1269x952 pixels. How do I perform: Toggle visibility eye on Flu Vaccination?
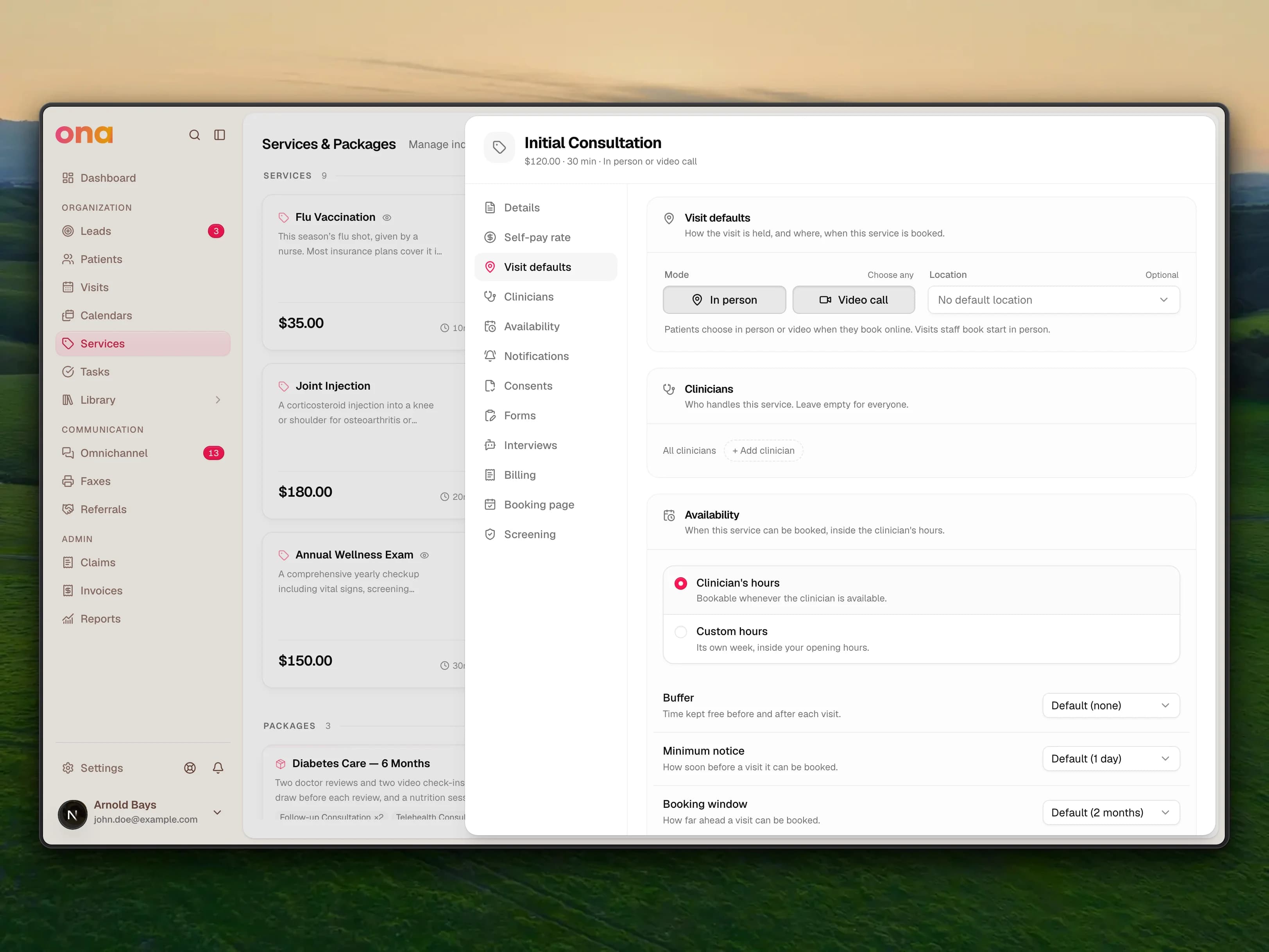387,218
